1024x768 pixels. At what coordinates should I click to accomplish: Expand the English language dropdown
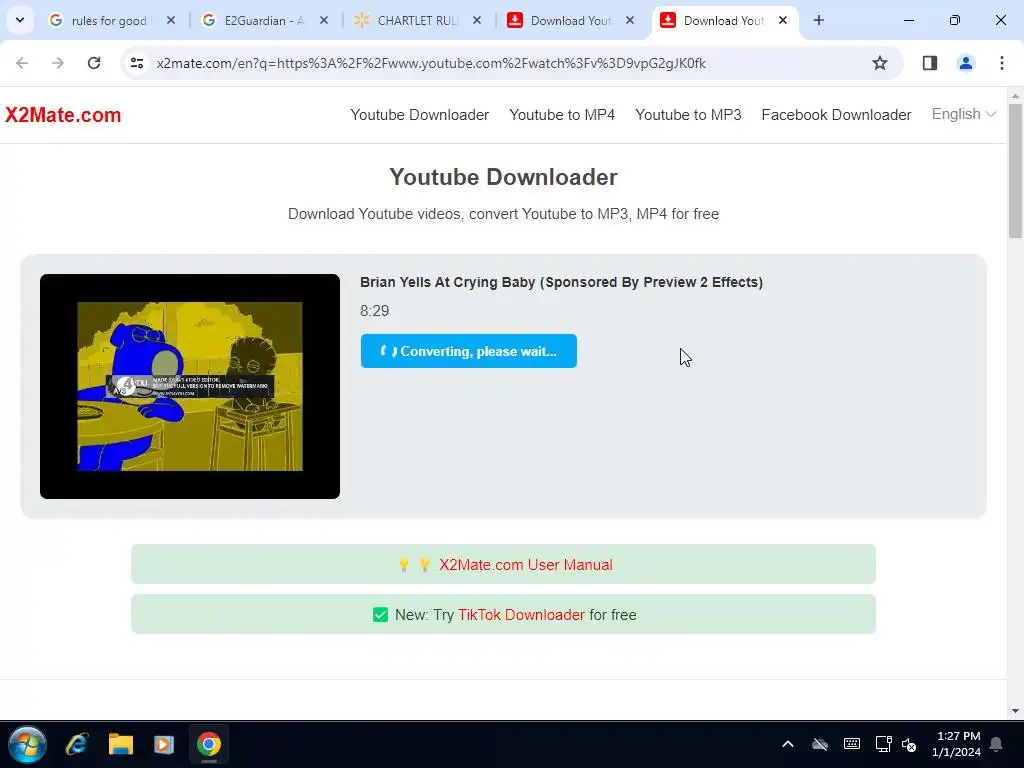(963, 114)
